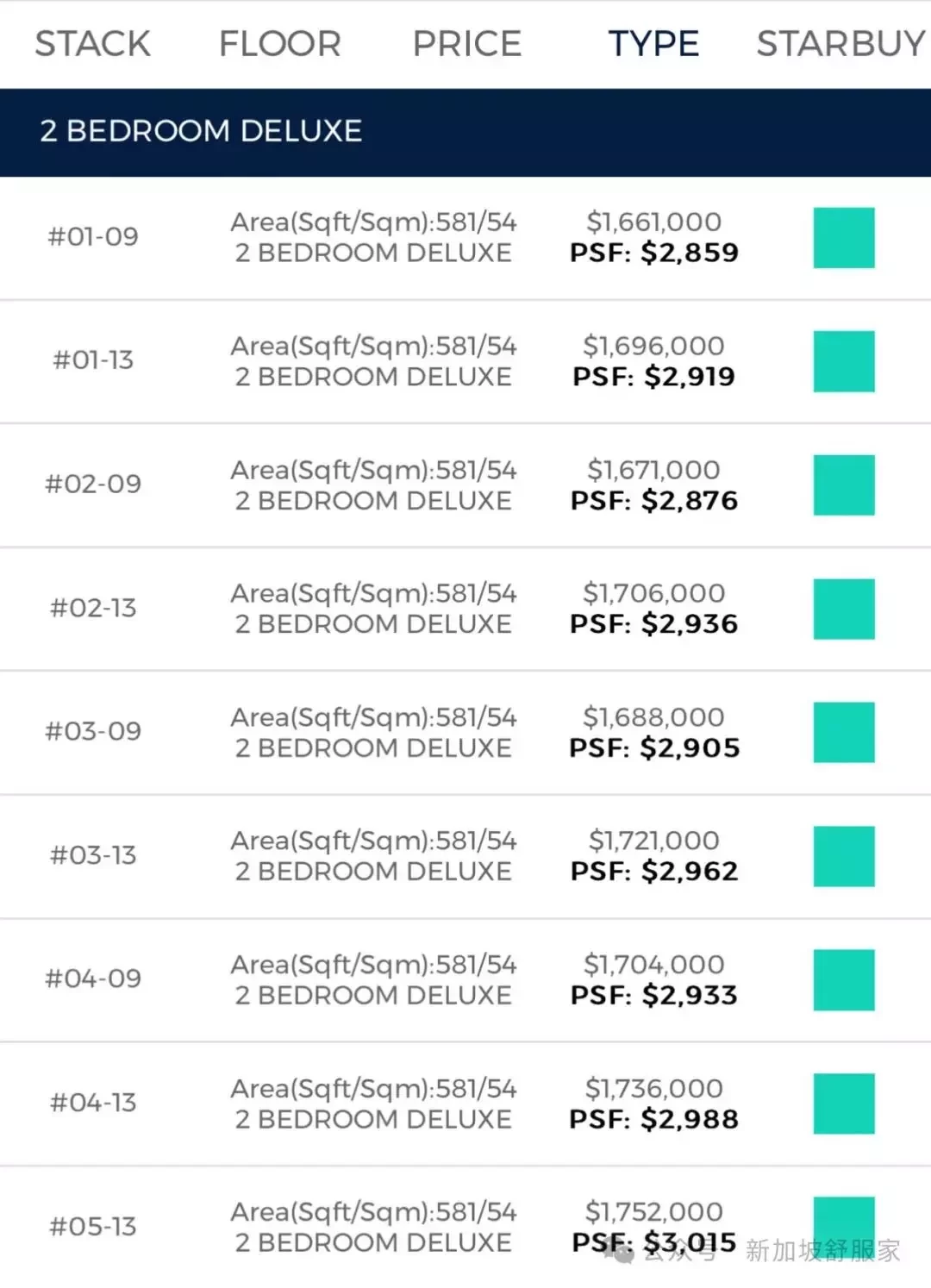This screenshot has width=931, height=1288.
Task: Open the STARBUY tab
Action: pos(840,44)
